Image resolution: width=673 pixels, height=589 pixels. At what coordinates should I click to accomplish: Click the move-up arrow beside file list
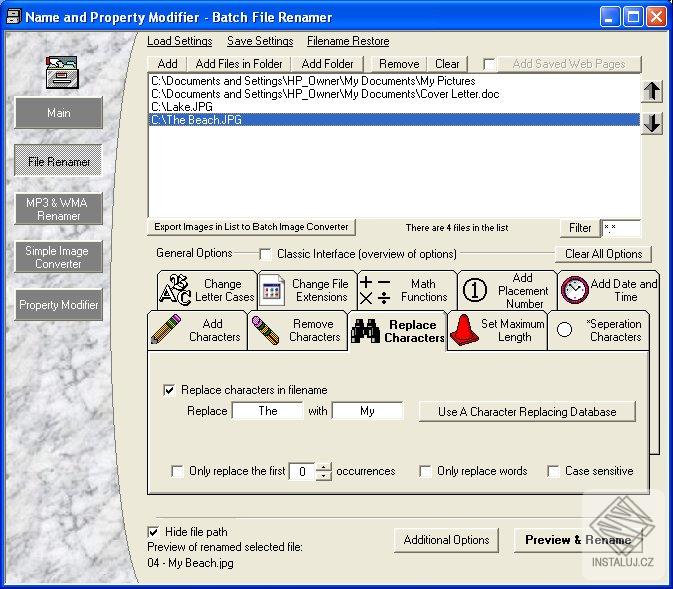[652, 91]
